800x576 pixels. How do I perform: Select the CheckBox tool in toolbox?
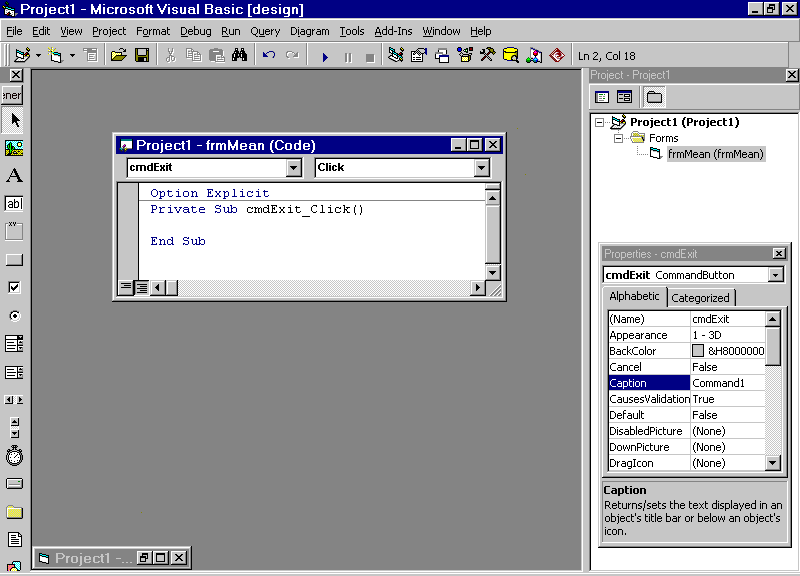tap(14, 288)
